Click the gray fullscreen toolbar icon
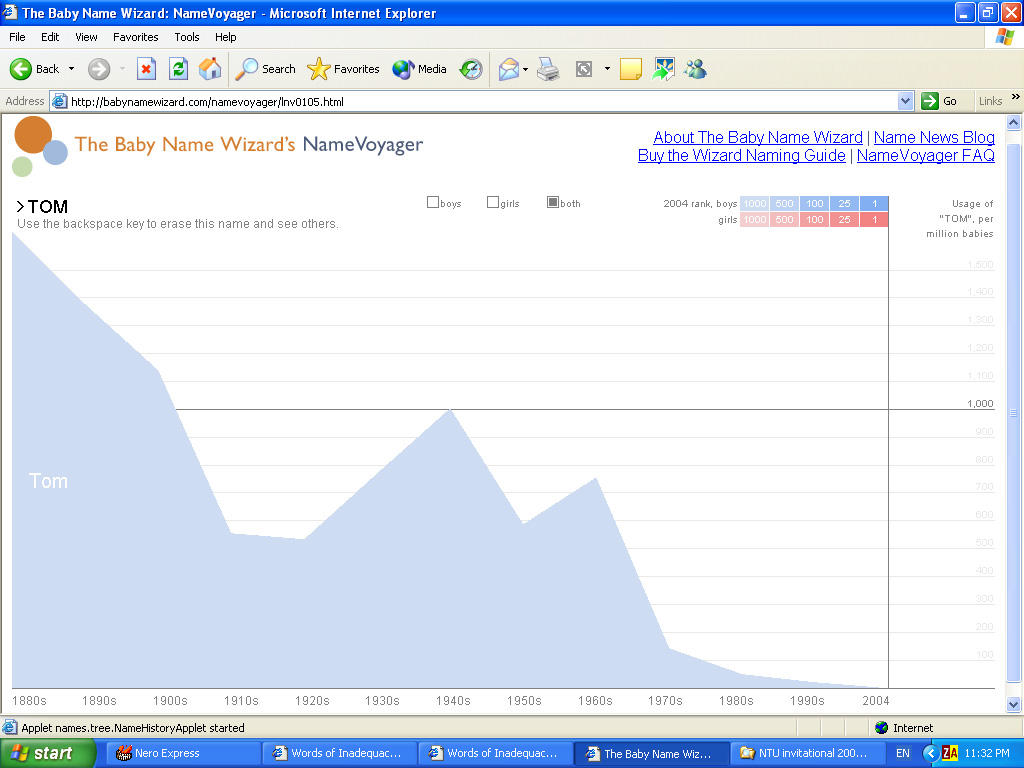This screenshot has height=768, width=1024. (584, 69)
